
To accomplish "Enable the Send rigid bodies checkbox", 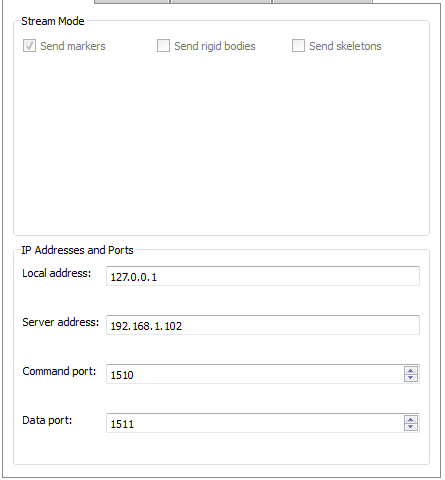I will (163, 46).
